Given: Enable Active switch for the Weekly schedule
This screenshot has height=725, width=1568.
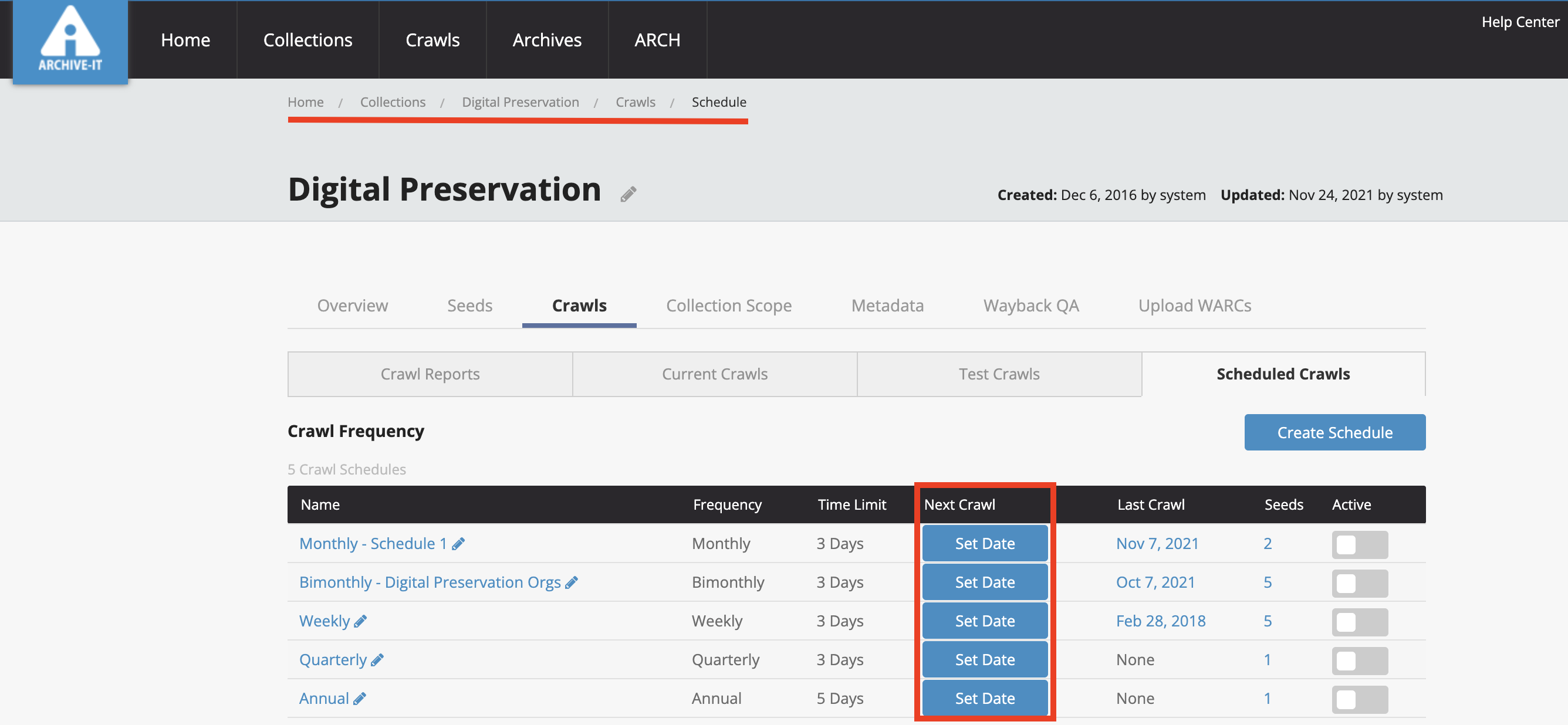Looking at the screenshot, I should (x=1359, y=622).
